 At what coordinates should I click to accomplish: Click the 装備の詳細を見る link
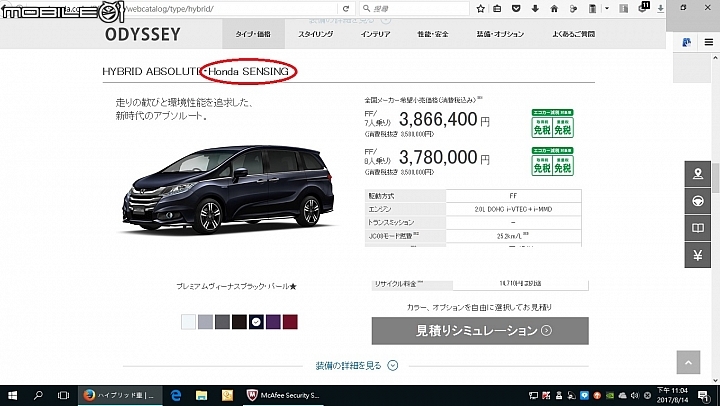pos(348,366)
